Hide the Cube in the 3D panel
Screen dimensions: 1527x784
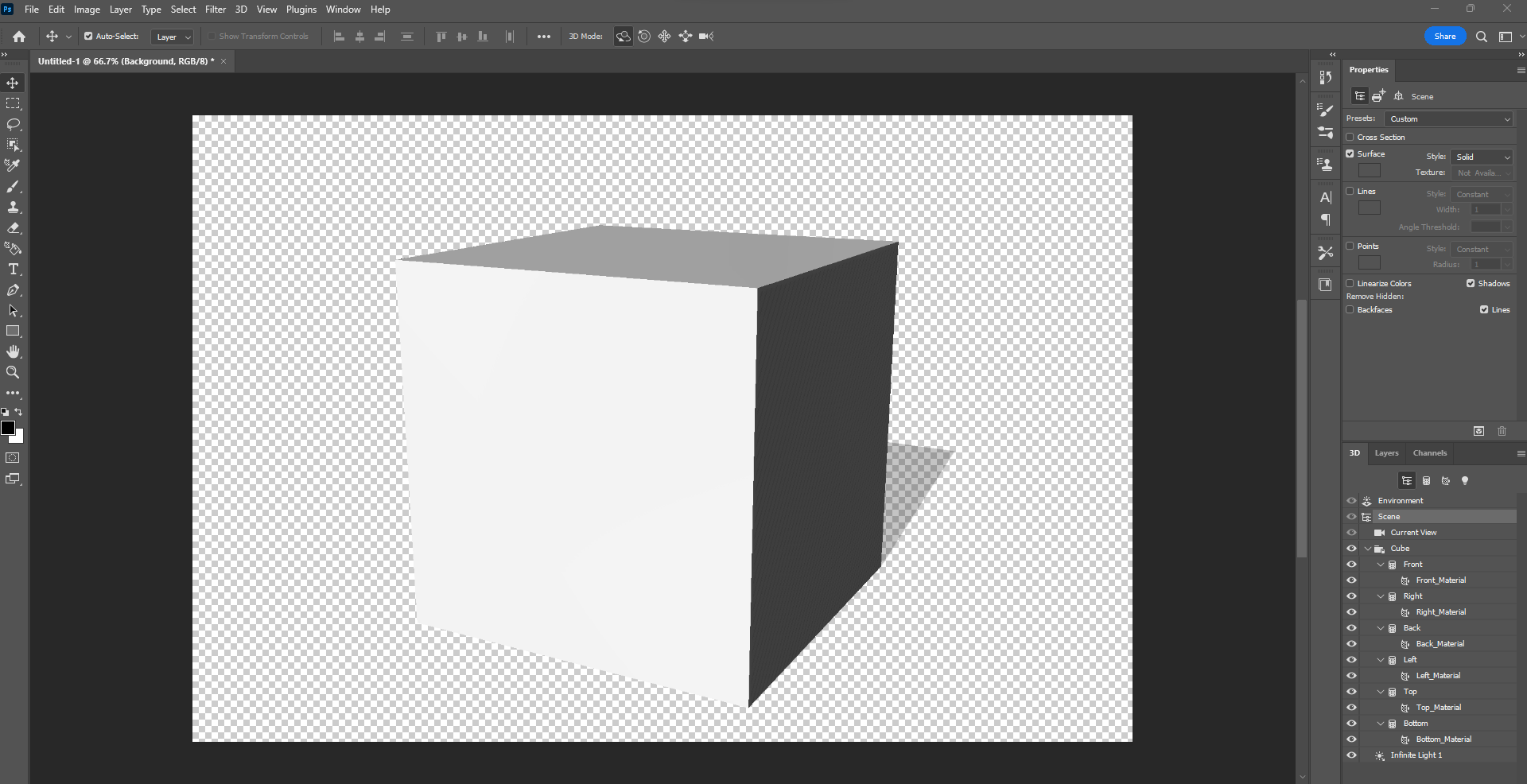click(1352, 548)
